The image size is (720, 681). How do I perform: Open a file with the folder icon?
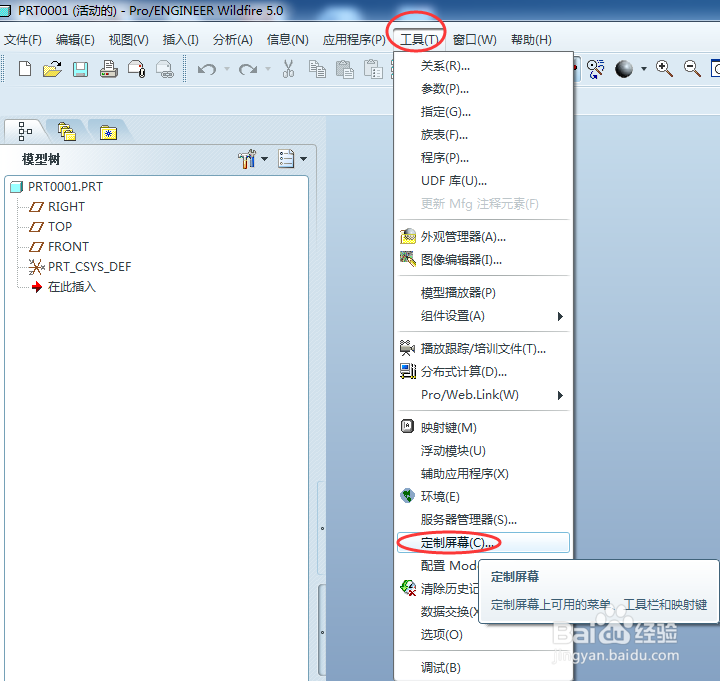point(52,69)
